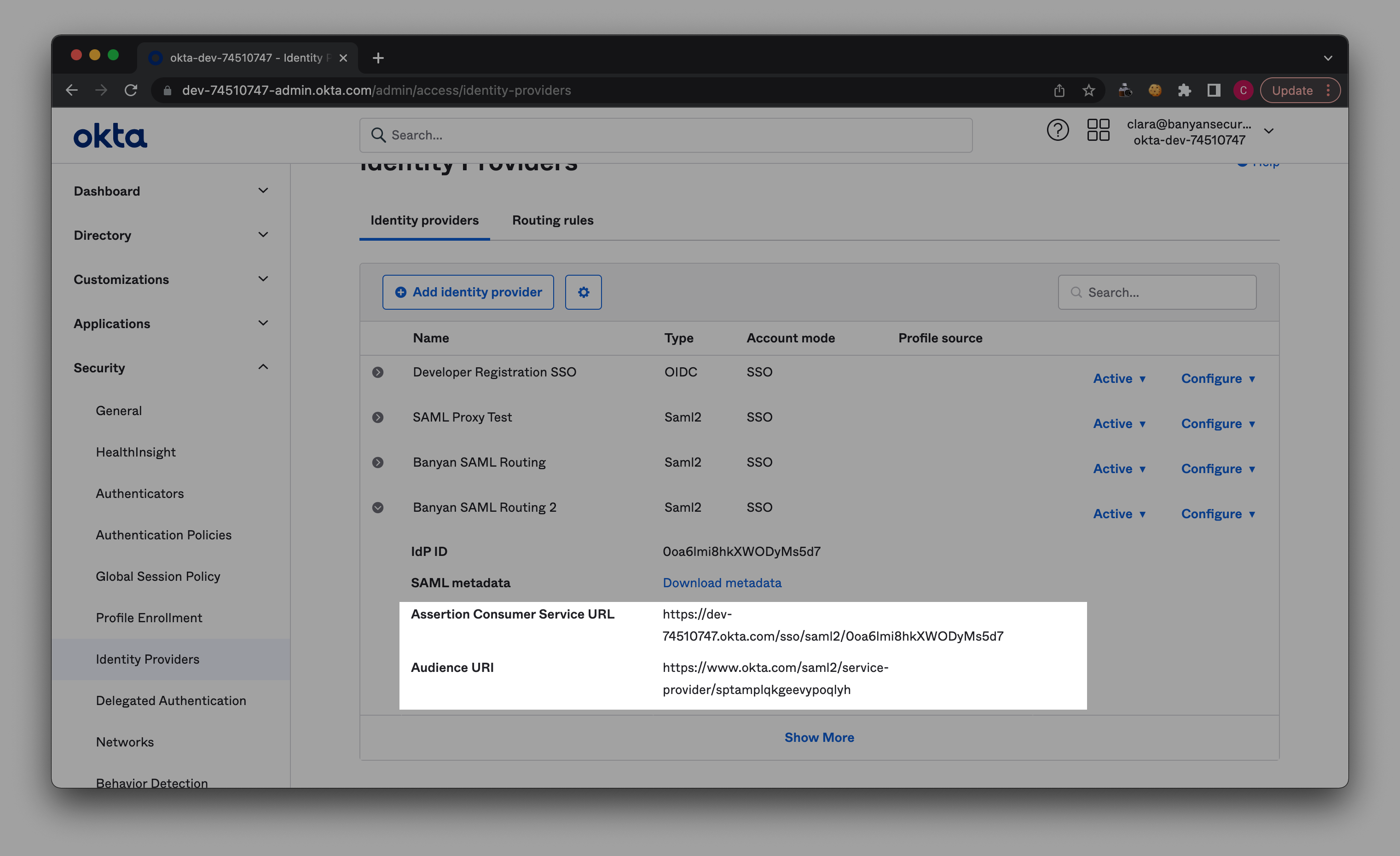Open the browser extensions puzzle icon
Screen dimensions: 1400x856
click(x=1184, y=90)
